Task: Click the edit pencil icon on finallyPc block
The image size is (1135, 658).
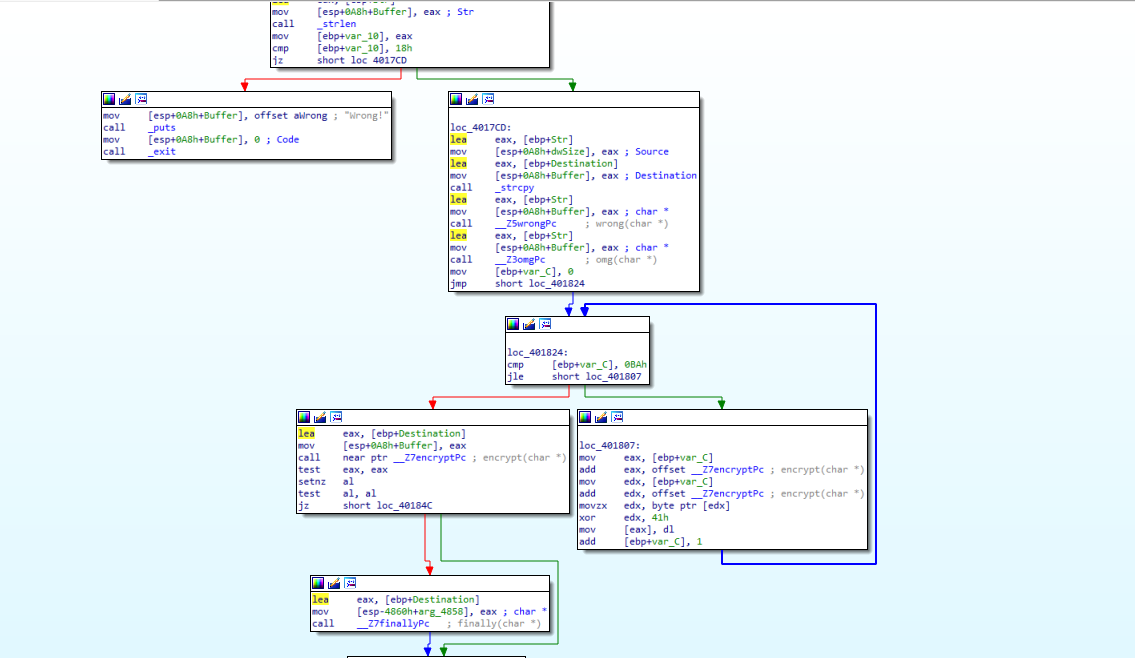Action: (334, 583)
